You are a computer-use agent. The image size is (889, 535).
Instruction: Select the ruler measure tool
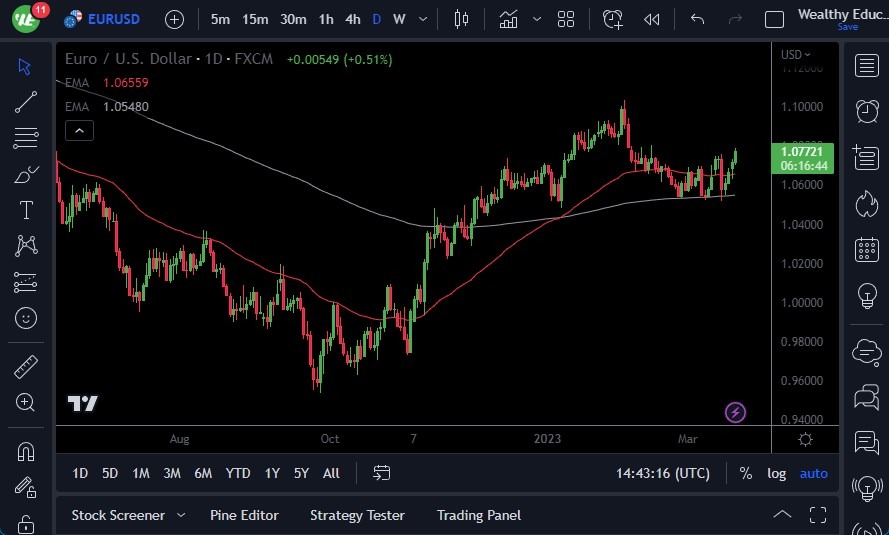click(26, 367)
